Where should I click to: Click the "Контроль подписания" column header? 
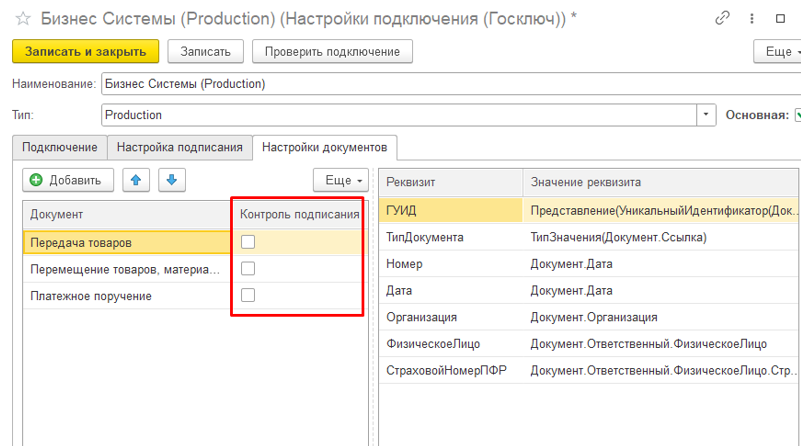click(300, 215)
